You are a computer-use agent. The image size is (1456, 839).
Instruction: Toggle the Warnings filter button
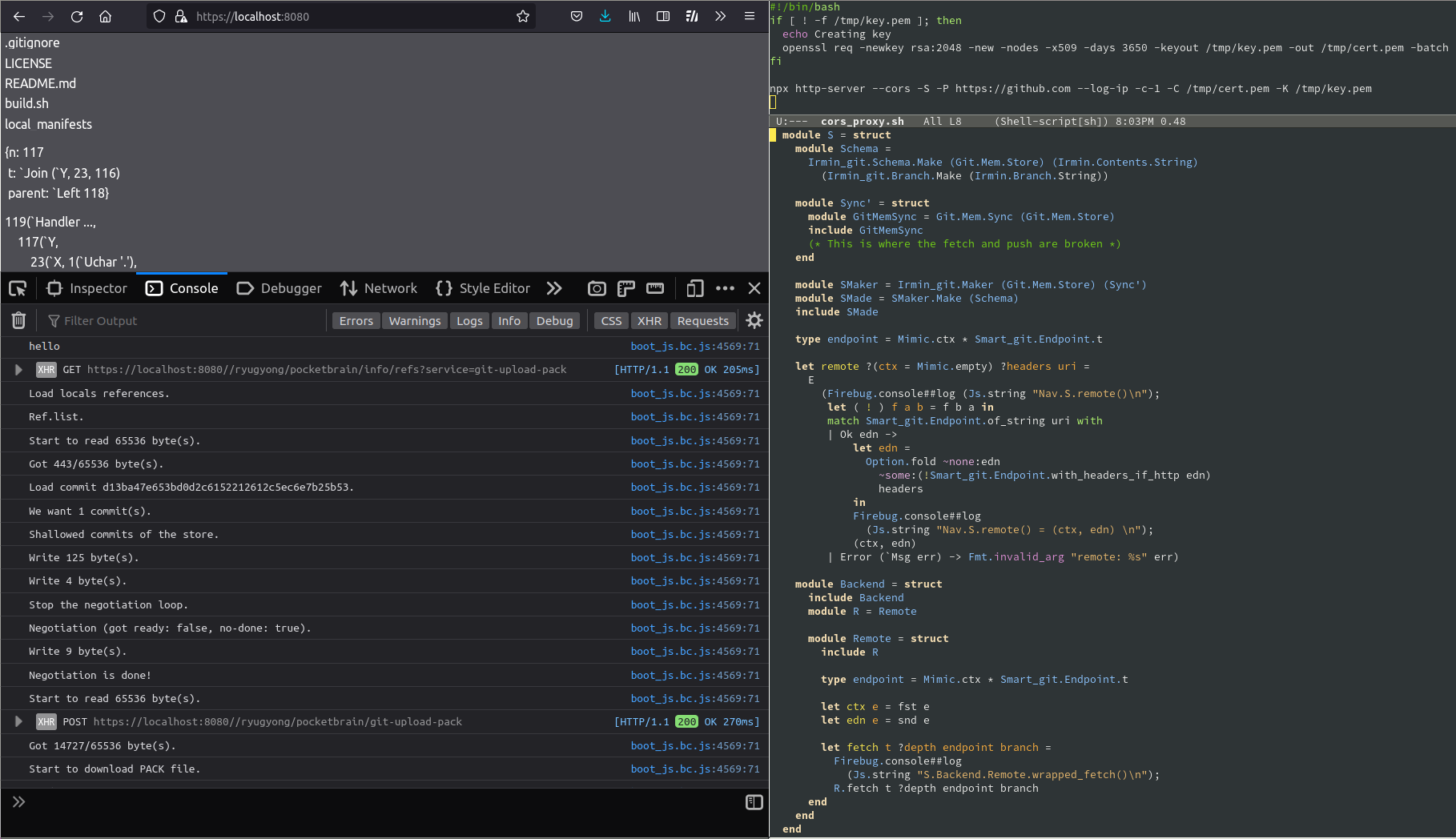[x=414, y=321]
